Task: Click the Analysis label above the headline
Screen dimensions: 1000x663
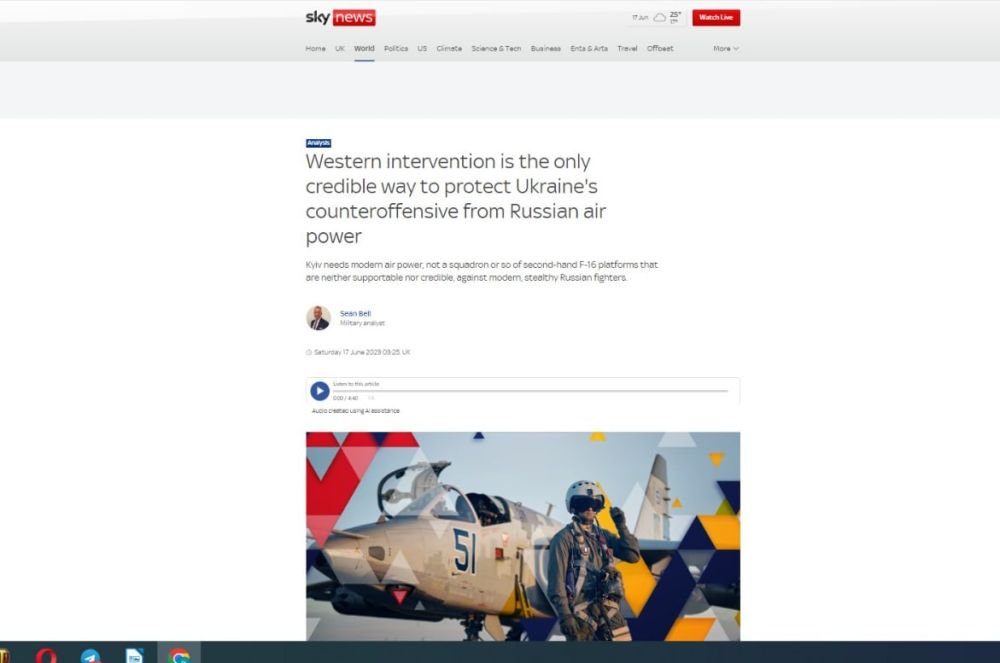Action: 318,142
